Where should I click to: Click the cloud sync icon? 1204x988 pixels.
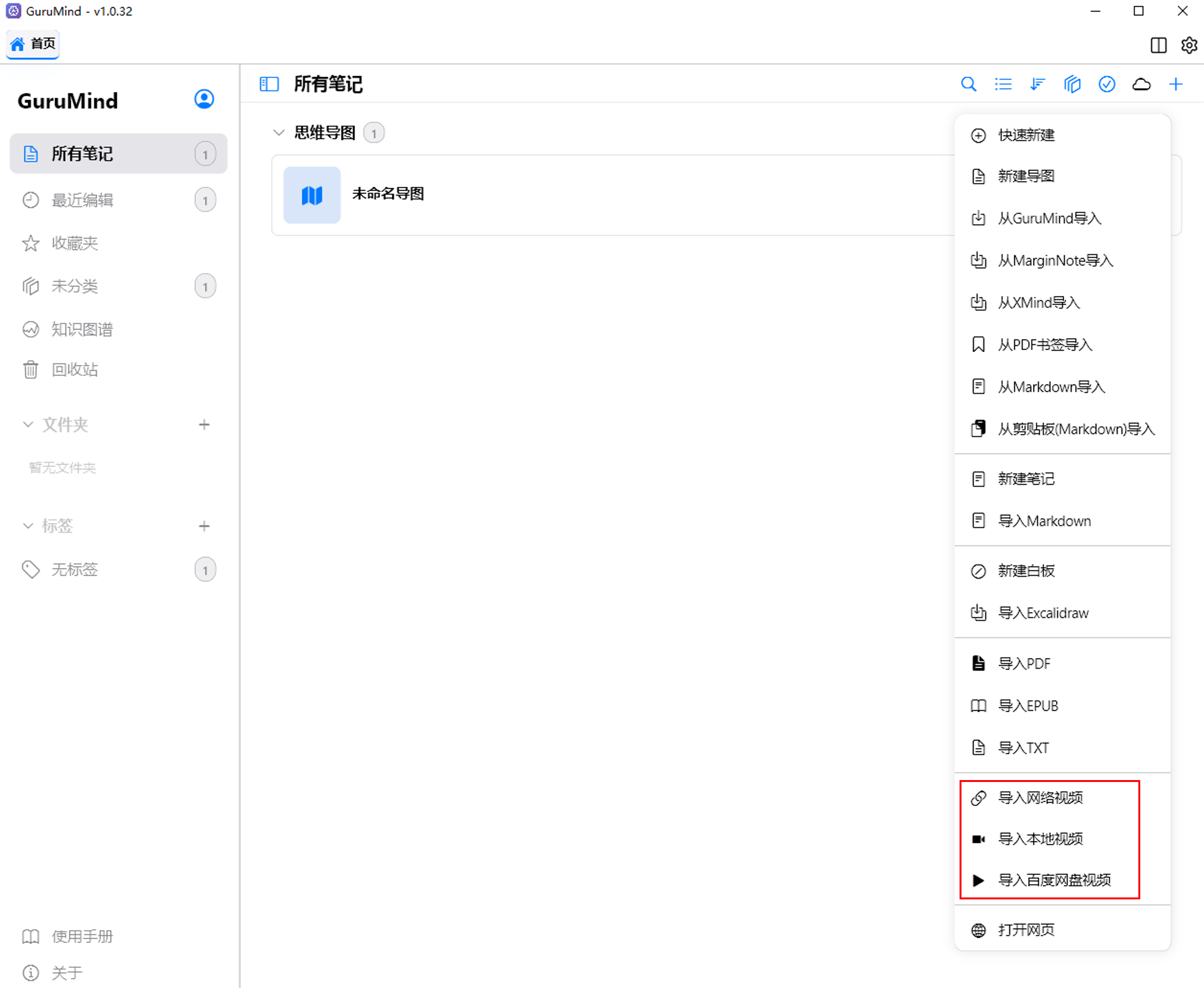coord(1141,84)
